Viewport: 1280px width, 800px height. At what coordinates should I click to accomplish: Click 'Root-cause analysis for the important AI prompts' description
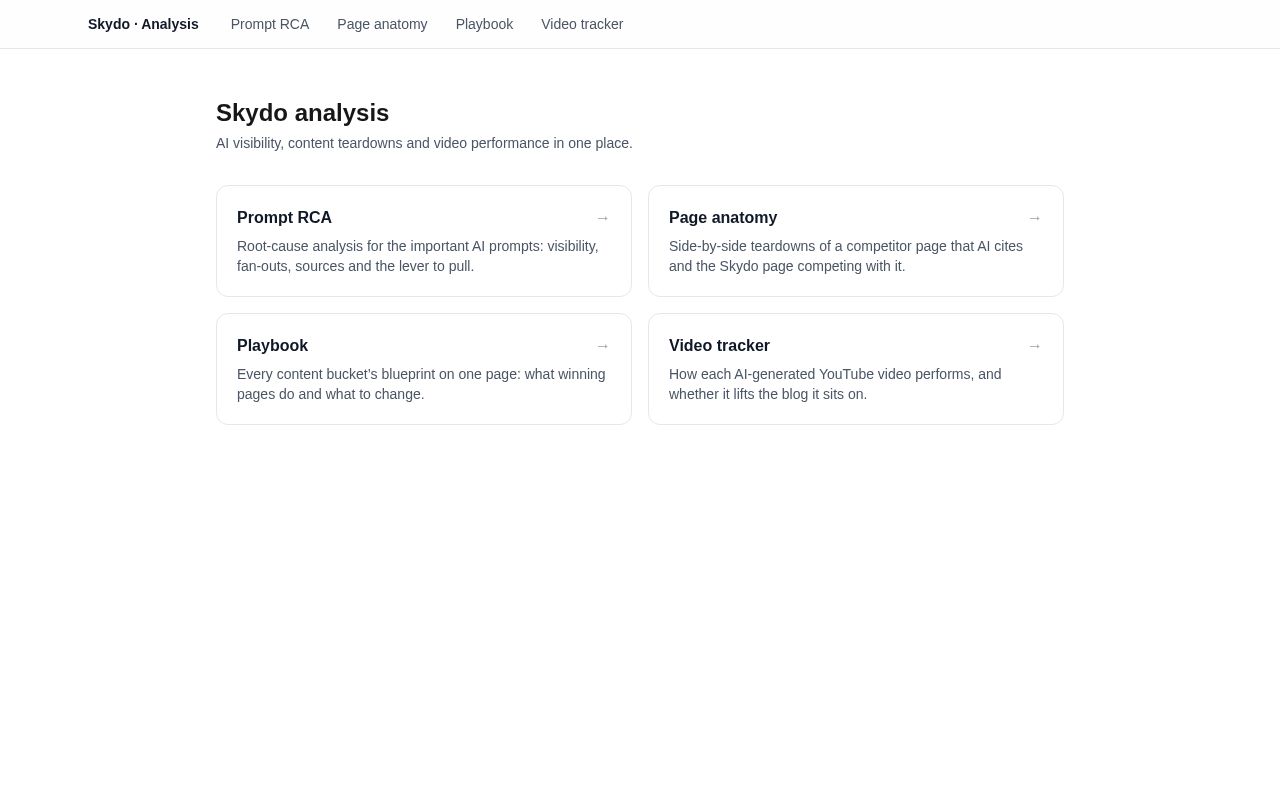pyautogui.click(x=418, y=256)
